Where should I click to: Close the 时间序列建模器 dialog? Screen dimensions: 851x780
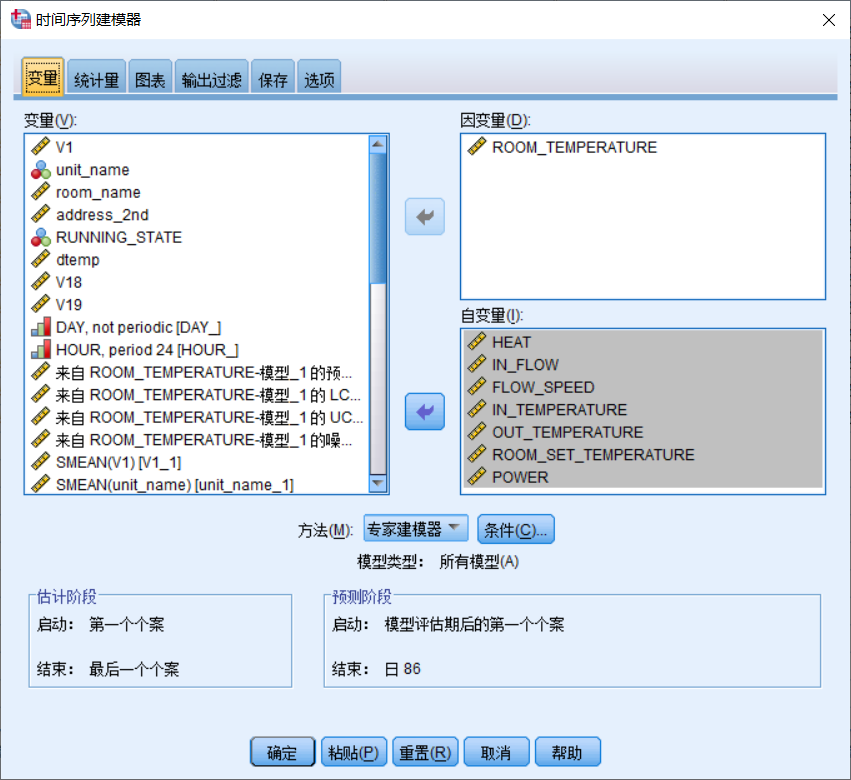828,20
